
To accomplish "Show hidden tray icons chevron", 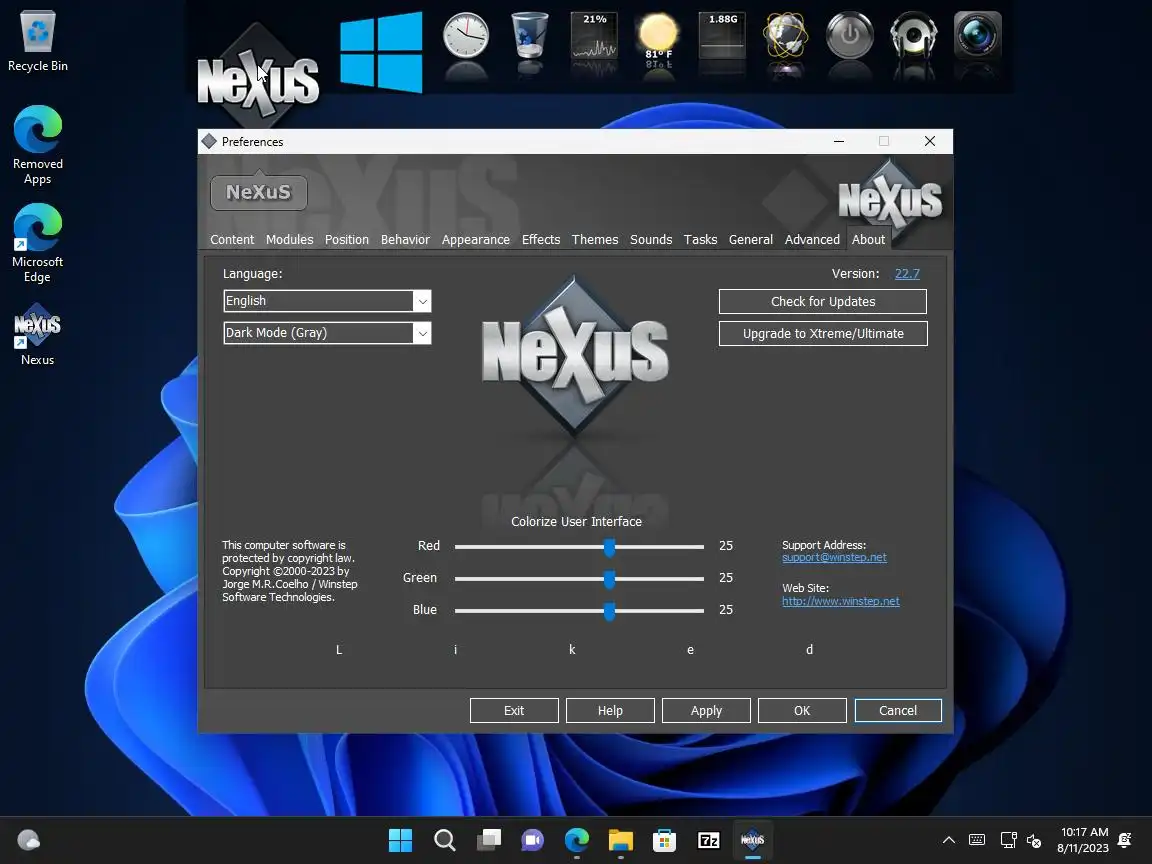I will pyautogui.click(x=948, y=840).
